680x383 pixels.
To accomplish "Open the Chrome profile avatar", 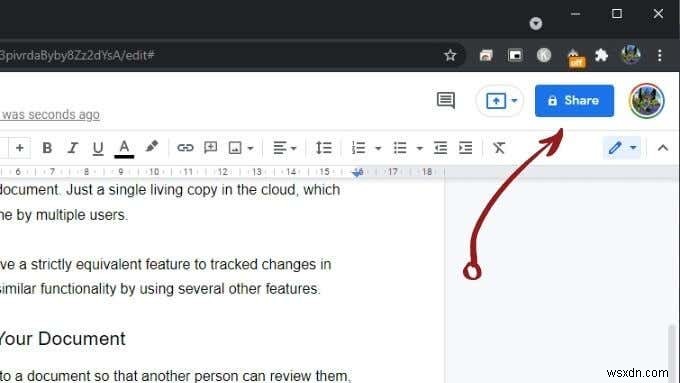I will tap(631, 55).
